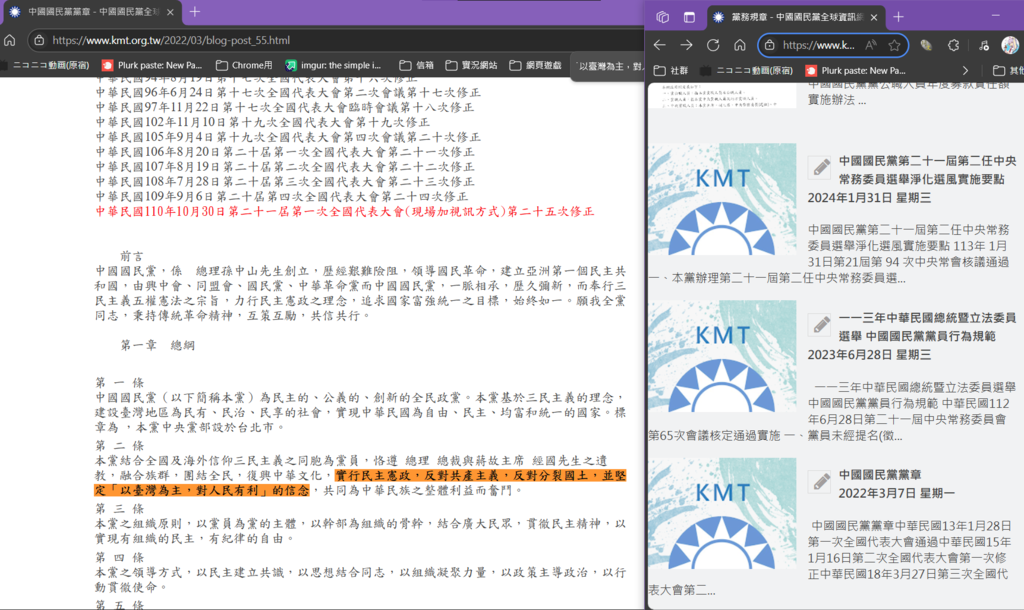Click KMT thumbnail beside 2022年3月7日 post
The height and width of the screenshot is (610, 1024).
(x=722, y=513)
